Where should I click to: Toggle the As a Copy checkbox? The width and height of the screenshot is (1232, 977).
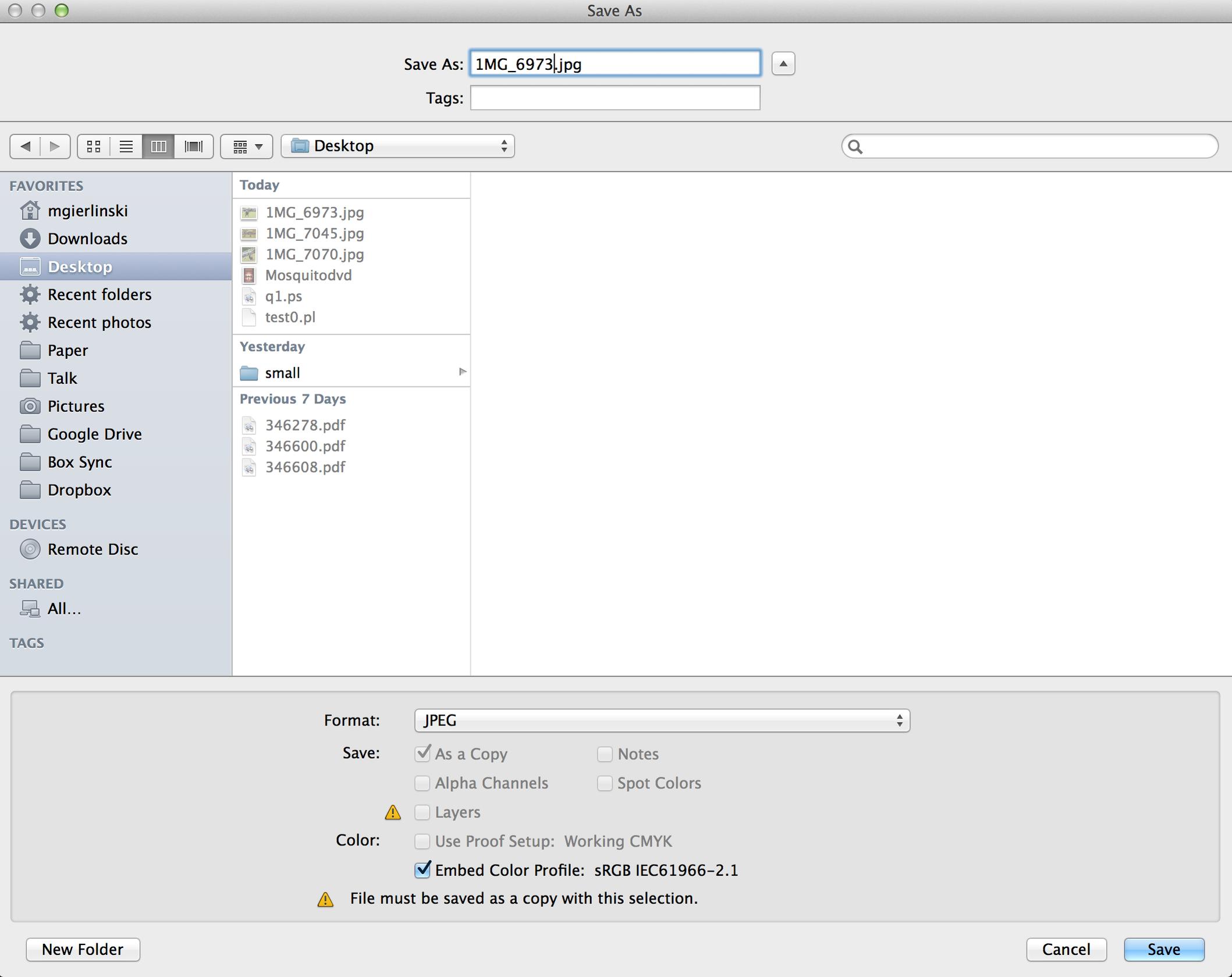[x=422, y=754]
